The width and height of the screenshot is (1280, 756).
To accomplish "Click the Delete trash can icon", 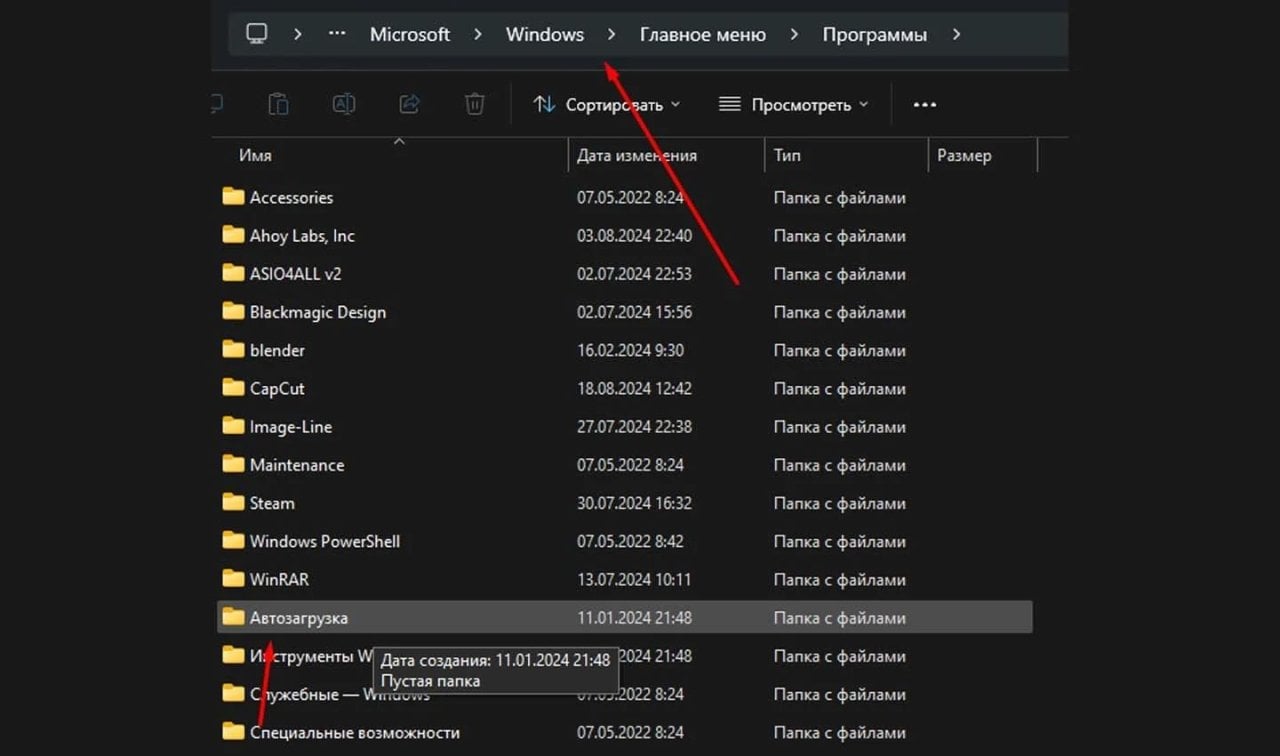I will [475, 104].
